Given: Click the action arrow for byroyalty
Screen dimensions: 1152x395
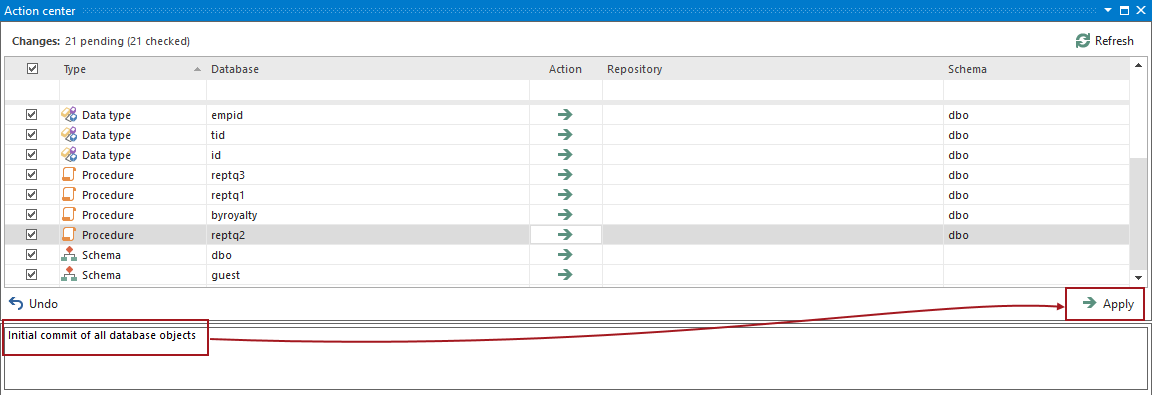Looking at the screenshot, I should point(565,215).
